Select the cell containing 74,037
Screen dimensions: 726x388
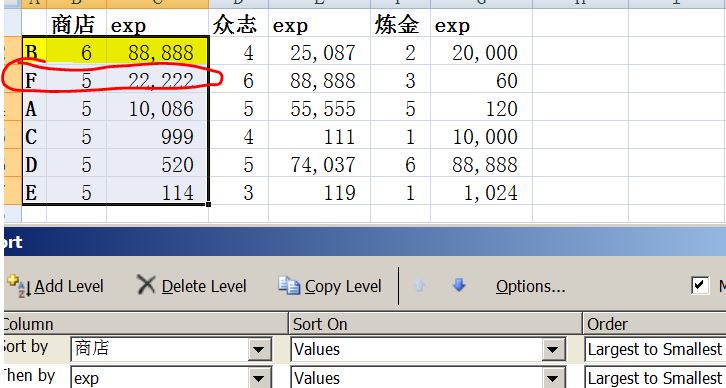coord(319,163)
